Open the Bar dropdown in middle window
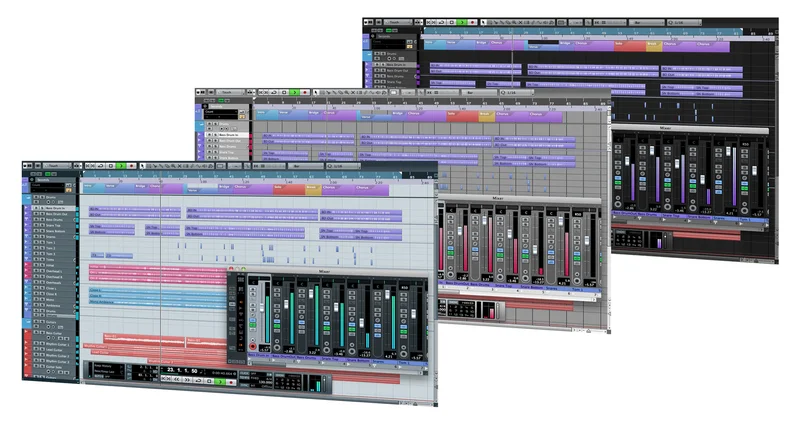The height and width of the screenshot is (426, 800). pyautogui.click(x=479, y=92)
